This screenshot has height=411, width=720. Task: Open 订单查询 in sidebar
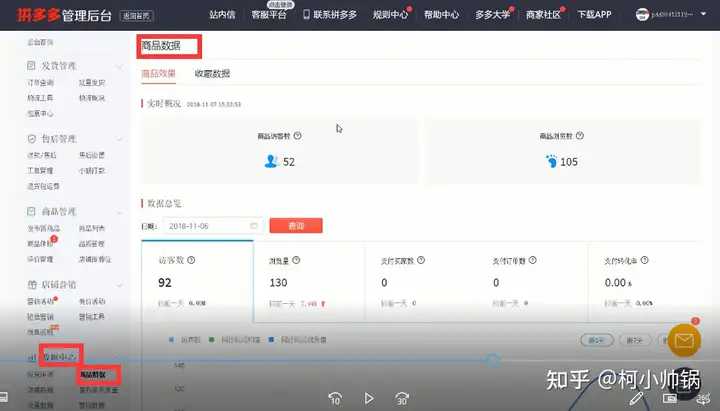[x=40, y=83]
